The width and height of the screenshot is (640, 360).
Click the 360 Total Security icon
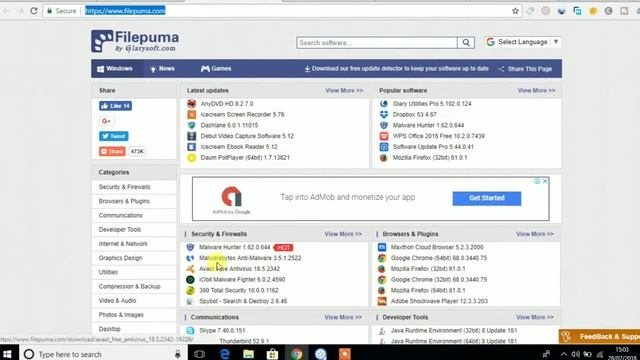click(190, 290)
